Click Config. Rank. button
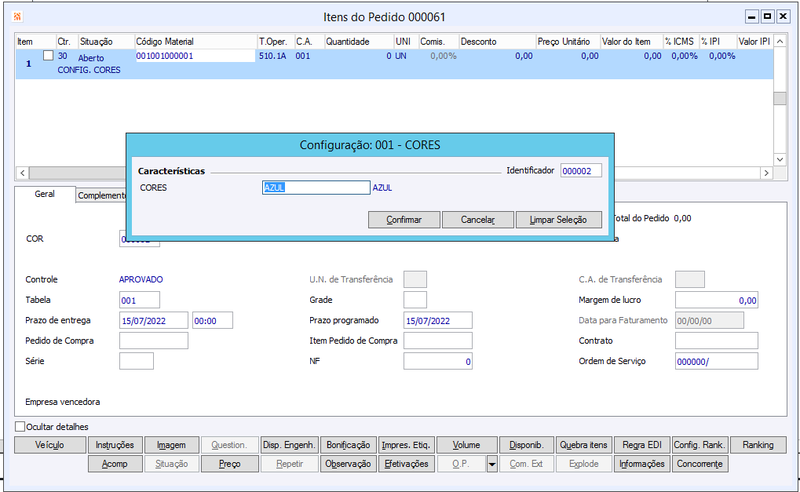The image size is (800, 492). 699,445
